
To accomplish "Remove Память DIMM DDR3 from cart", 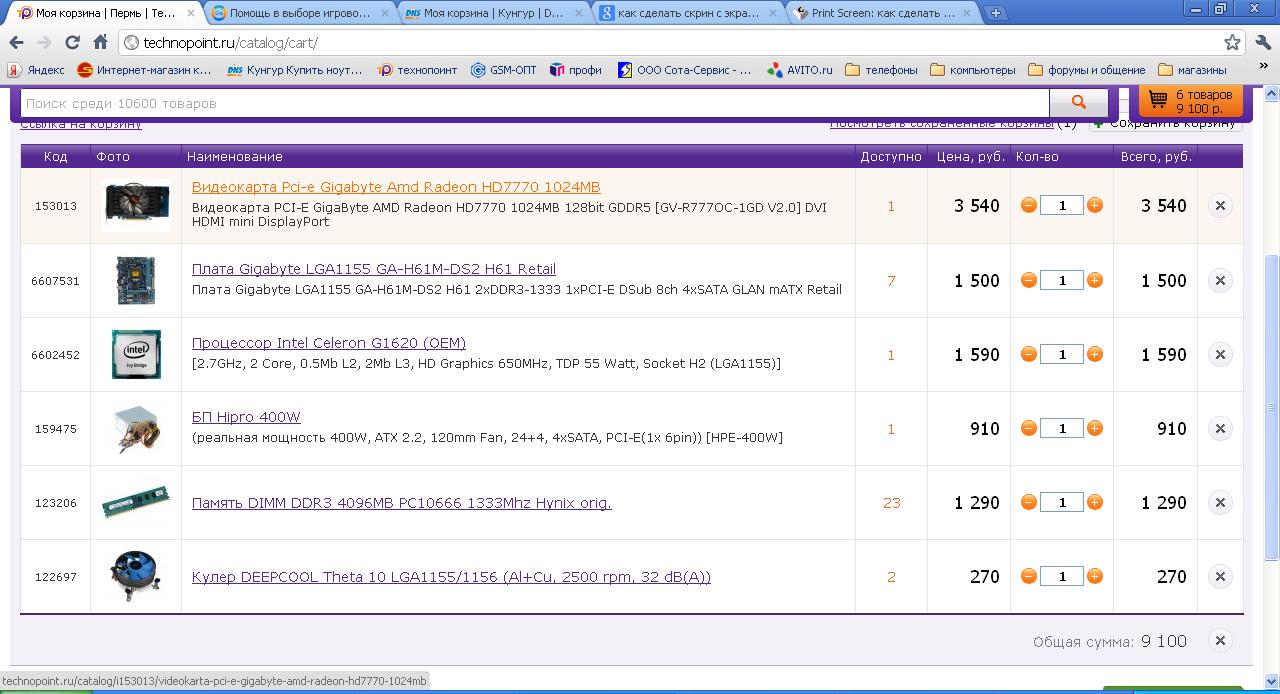I will coord(1220,502).
